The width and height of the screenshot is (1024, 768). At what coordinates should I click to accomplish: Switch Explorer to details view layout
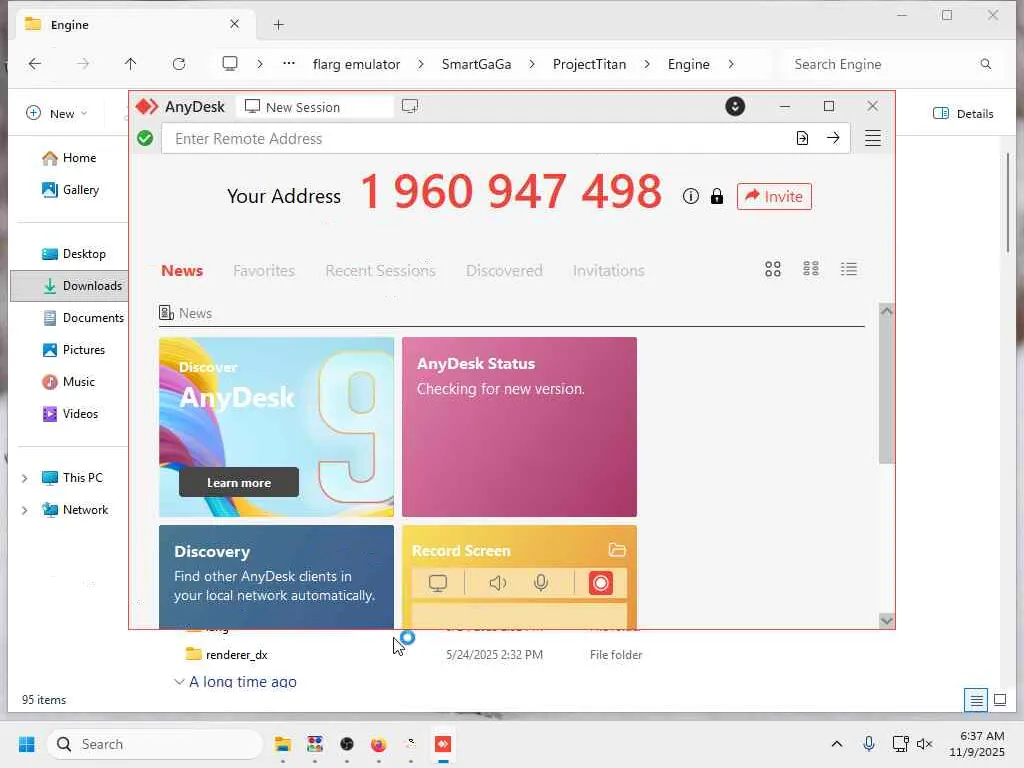coord(976,701)
